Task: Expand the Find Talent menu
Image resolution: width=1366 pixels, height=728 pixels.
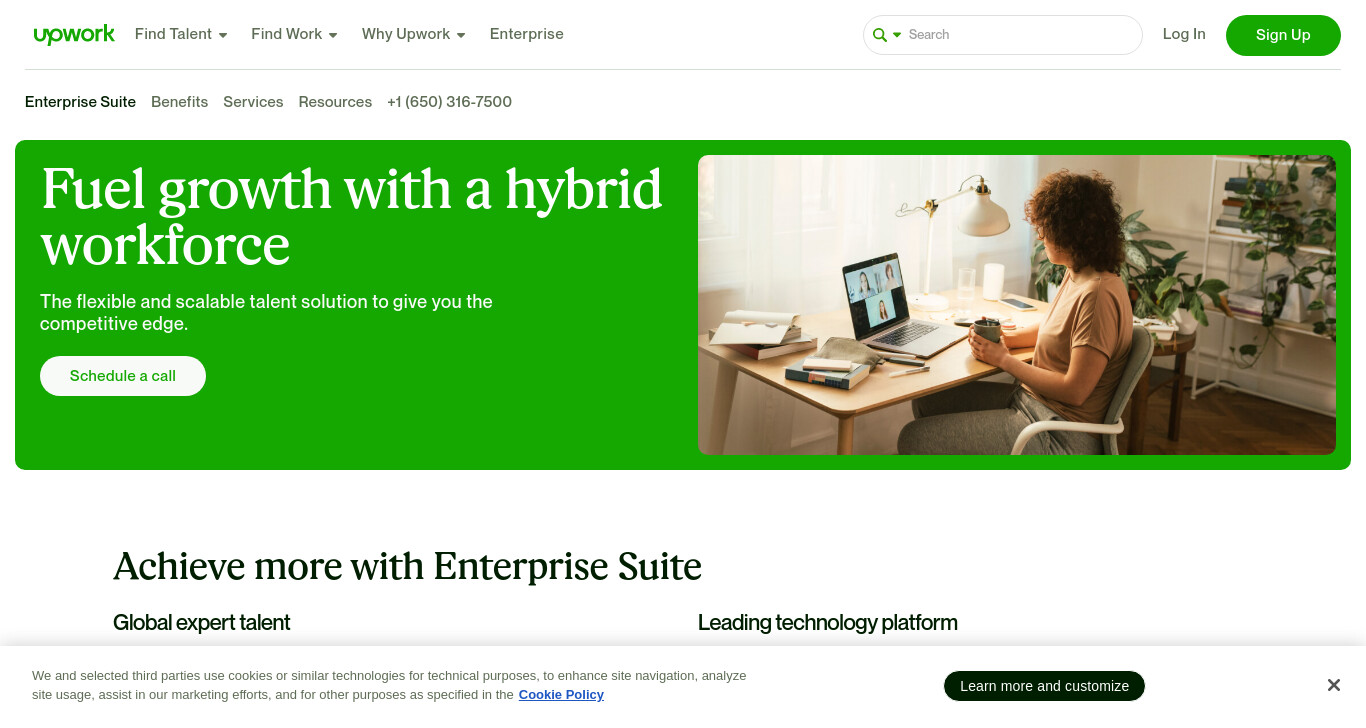Action: [181, 34]
